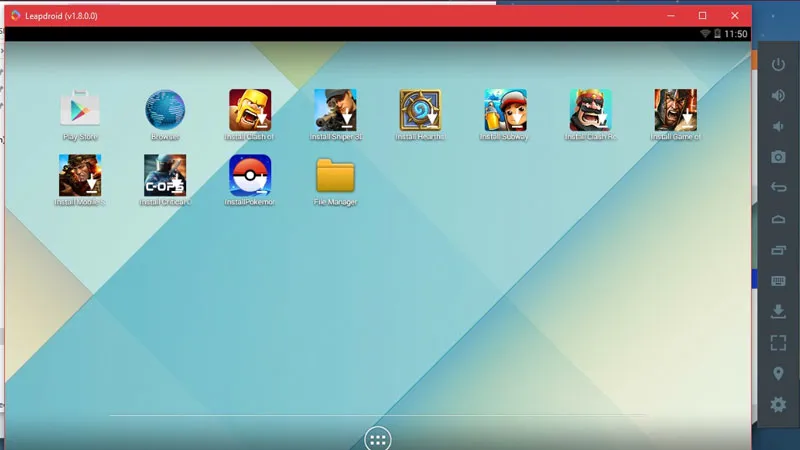Open the Install Hearthstone shortcut

click(x=420, y=110)
